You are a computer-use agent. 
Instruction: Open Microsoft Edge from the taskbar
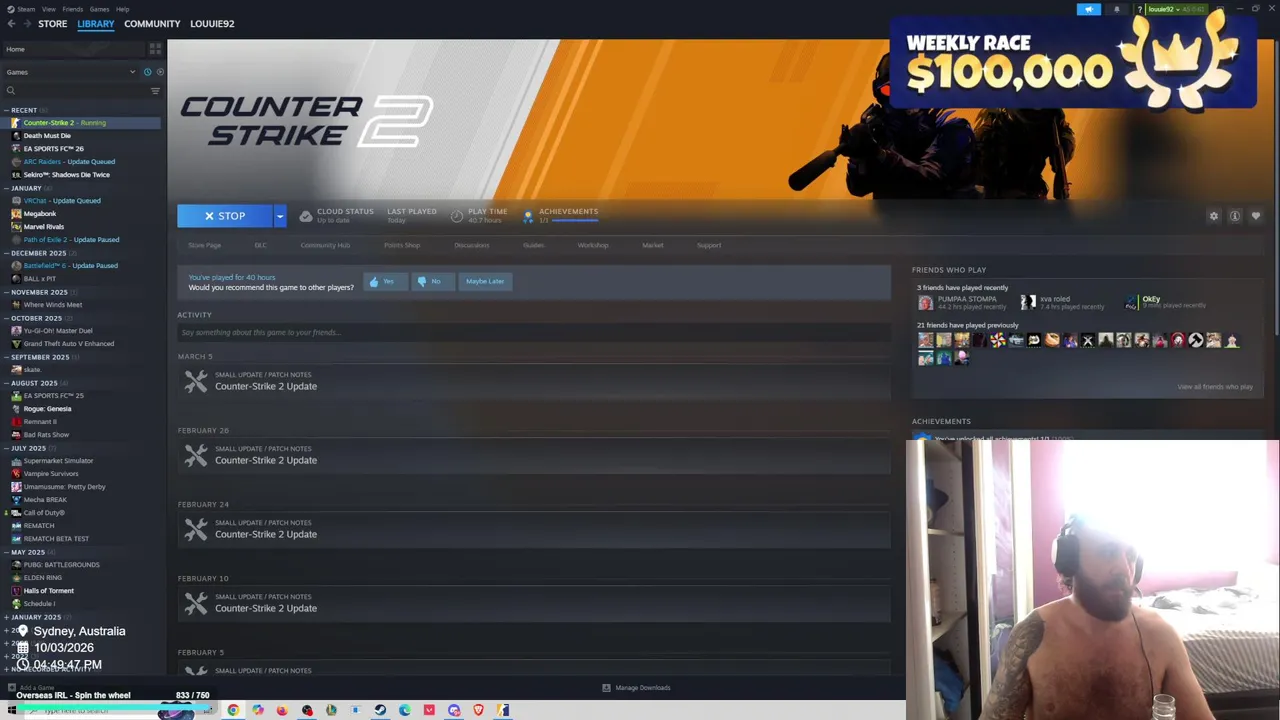(405, 710)
